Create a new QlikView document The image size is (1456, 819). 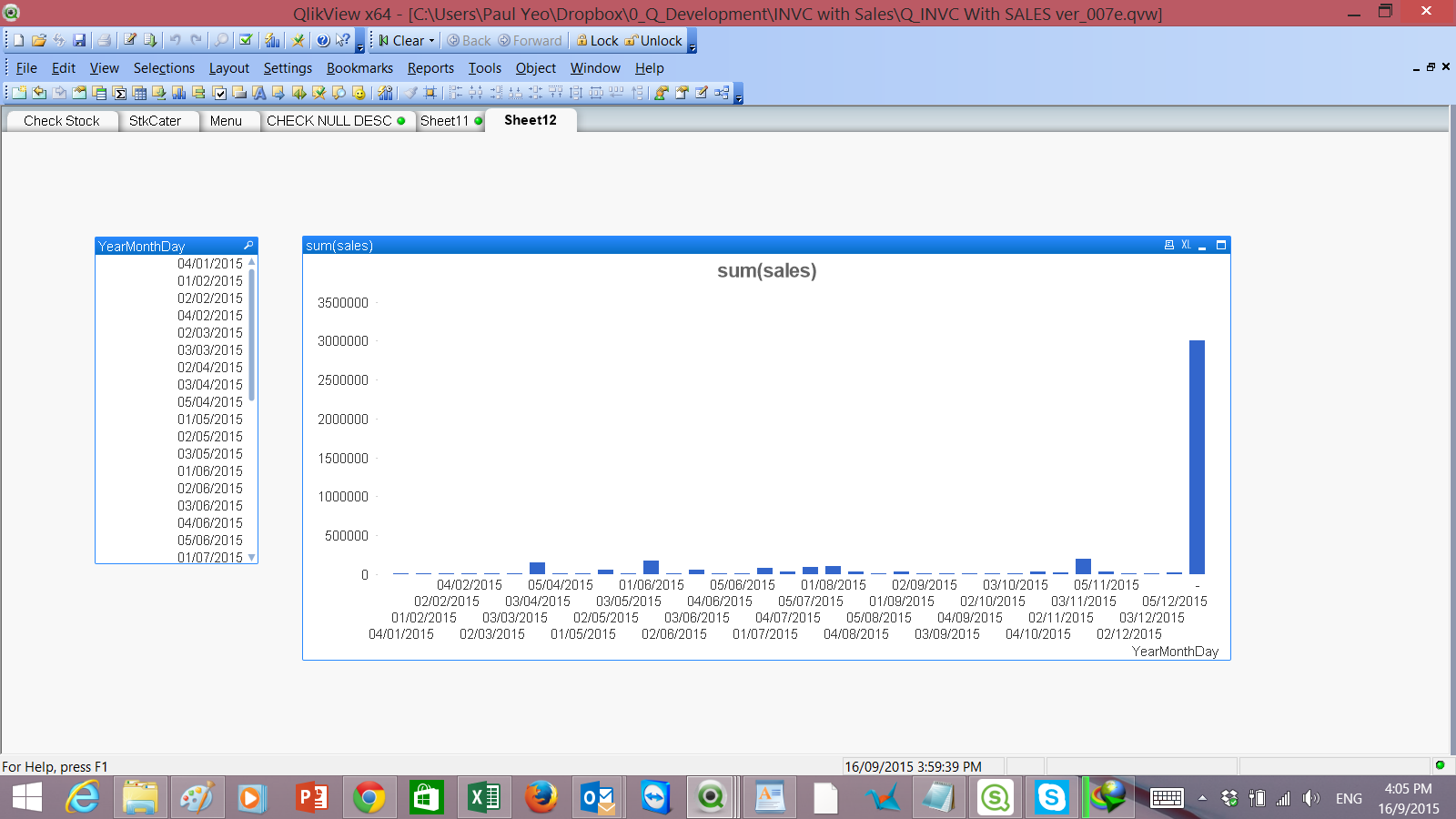click(18, 40)
